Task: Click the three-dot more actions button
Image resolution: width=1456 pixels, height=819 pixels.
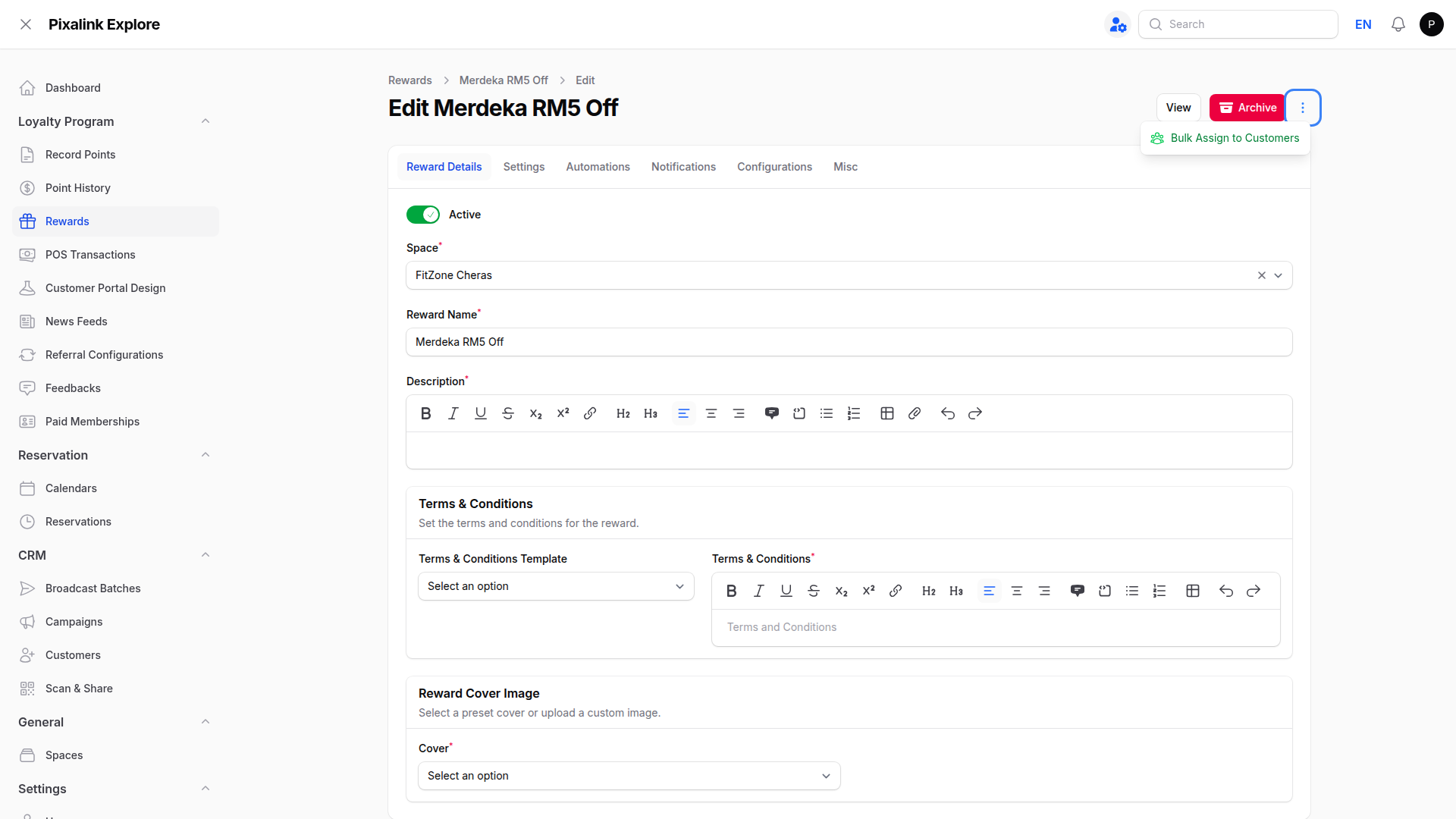Action: [x=1303, y=108]
